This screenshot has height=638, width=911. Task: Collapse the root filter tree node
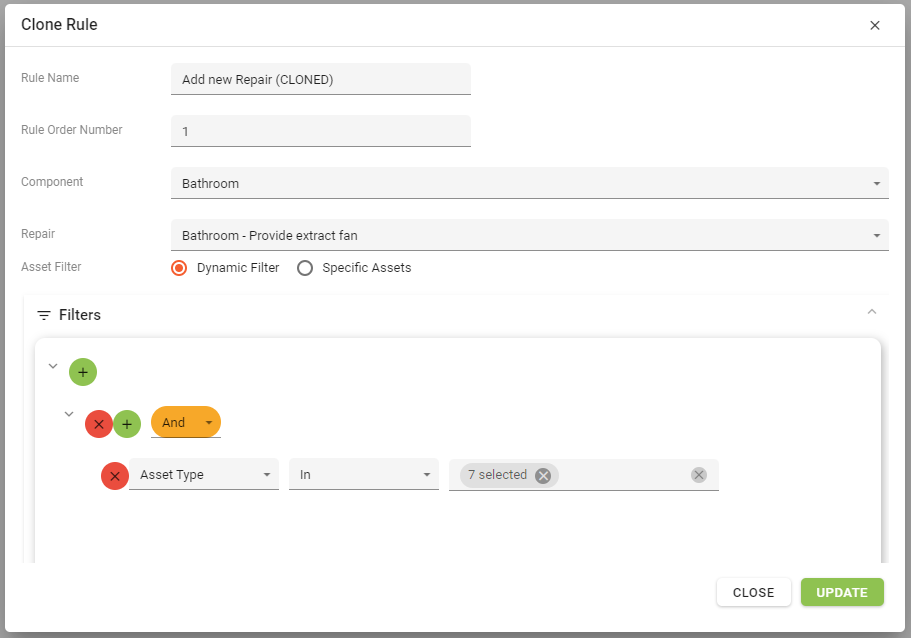coord(54,366)
